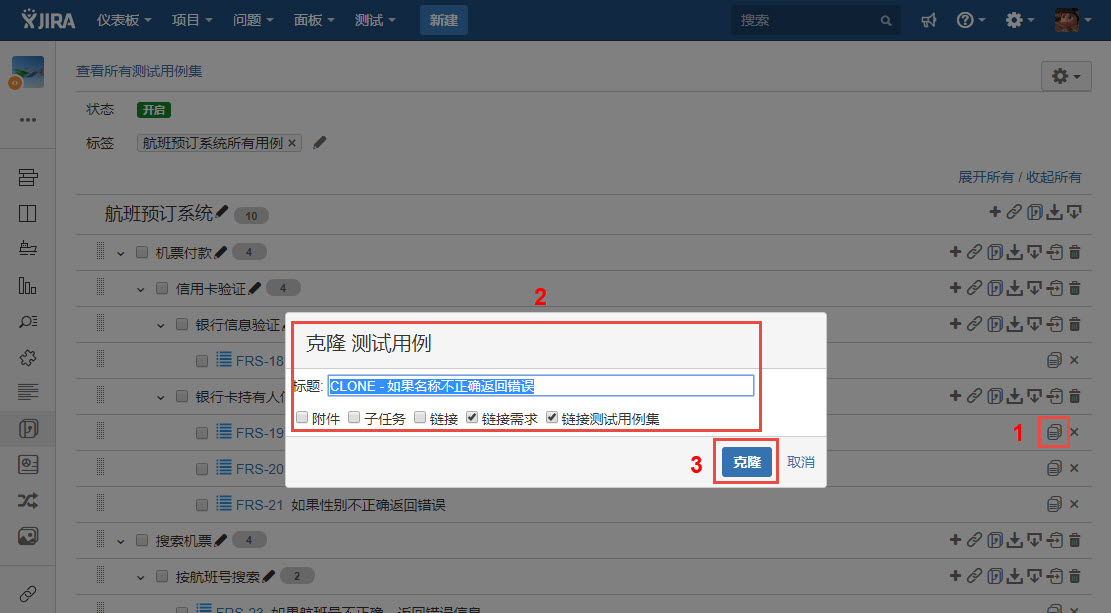1111x613 pixels.
Task: Click the plus icon in 机票付款 row
Action: [955, 252]
